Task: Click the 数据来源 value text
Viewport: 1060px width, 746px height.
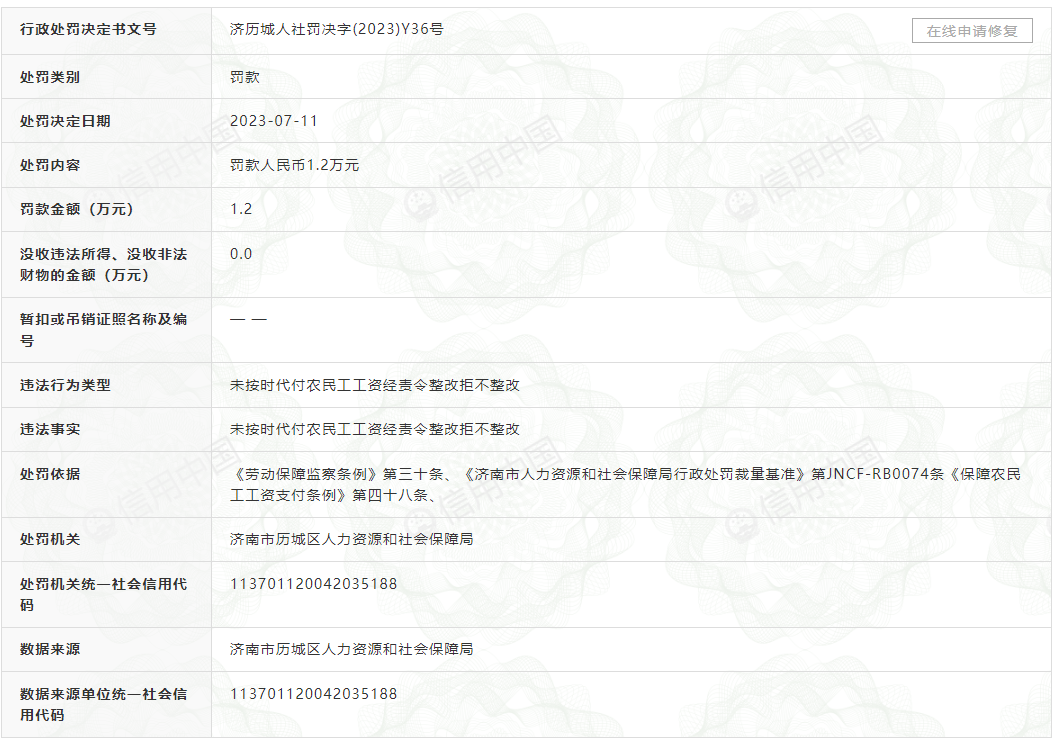Action: tap(351, 649)
